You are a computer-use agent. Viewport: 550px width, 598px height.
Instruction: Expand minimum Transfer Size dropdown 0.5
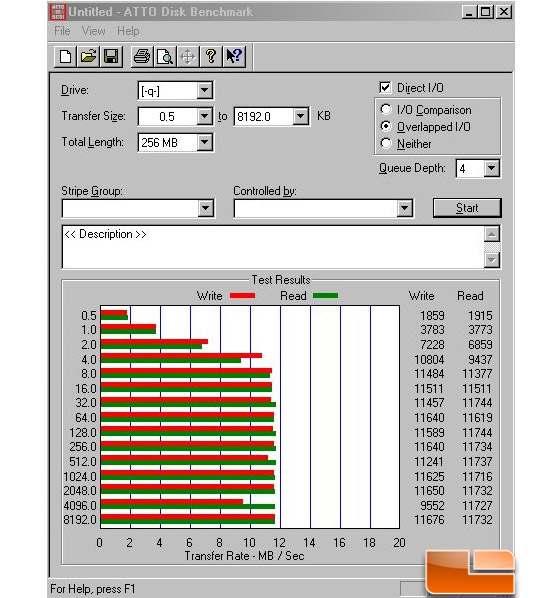[x=204, y=116]
